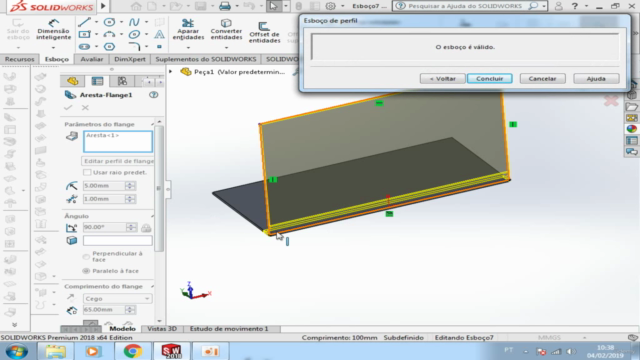Viewport: 640px width, 360px height.
Task: Open the DimXpert tab
Action: click(x=130, y=59)
